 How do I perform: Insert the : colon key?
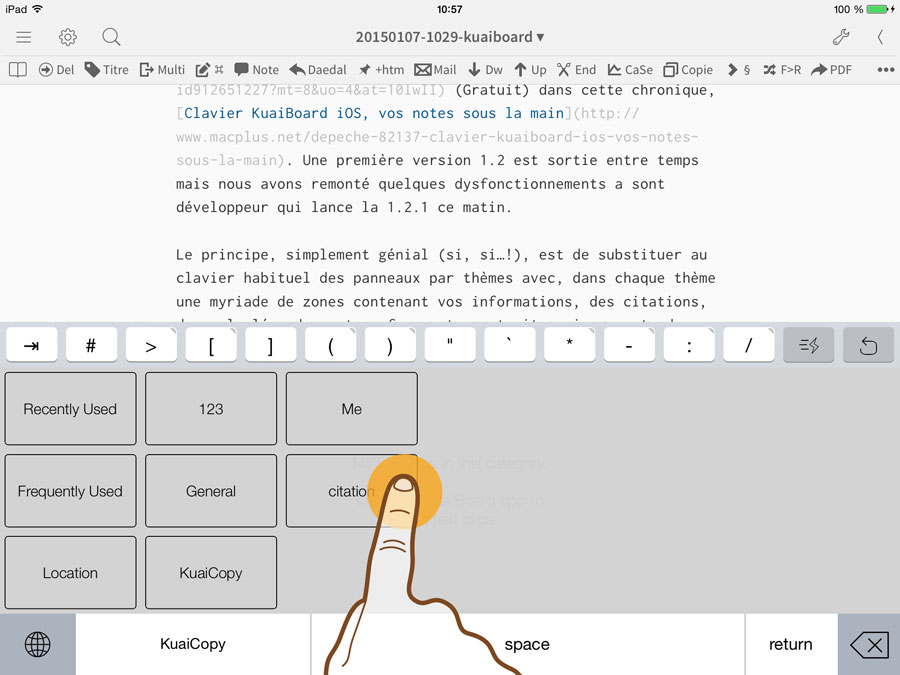tap(689, 345)
